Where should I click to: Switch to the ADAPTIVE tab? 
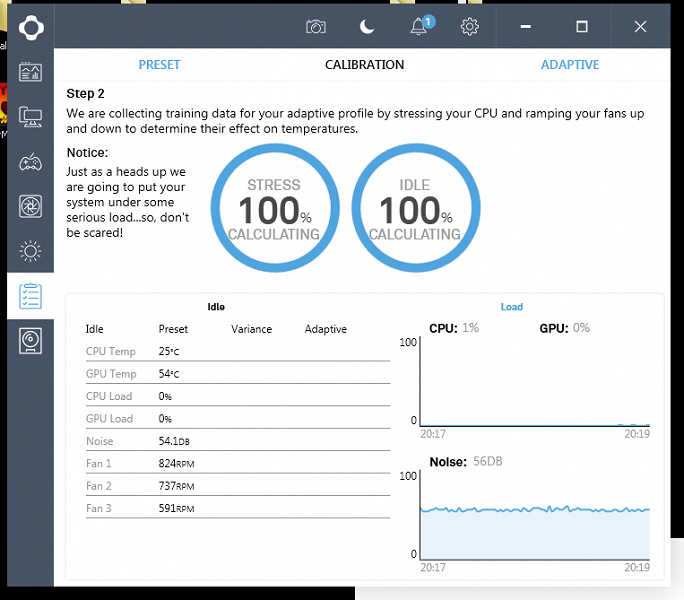point(570,65)
